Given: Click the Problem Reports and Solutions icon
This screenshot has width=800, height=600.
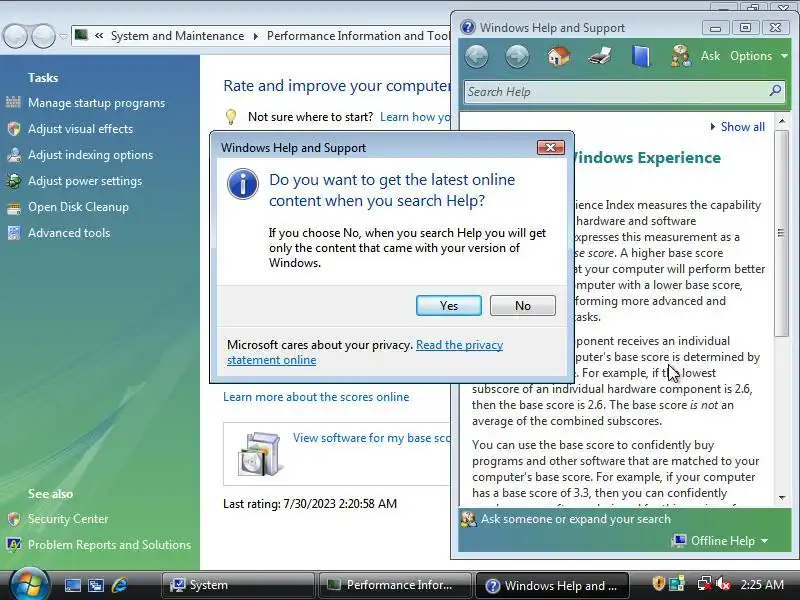Looking at the screenshot, I should click(x=14, y=545).
